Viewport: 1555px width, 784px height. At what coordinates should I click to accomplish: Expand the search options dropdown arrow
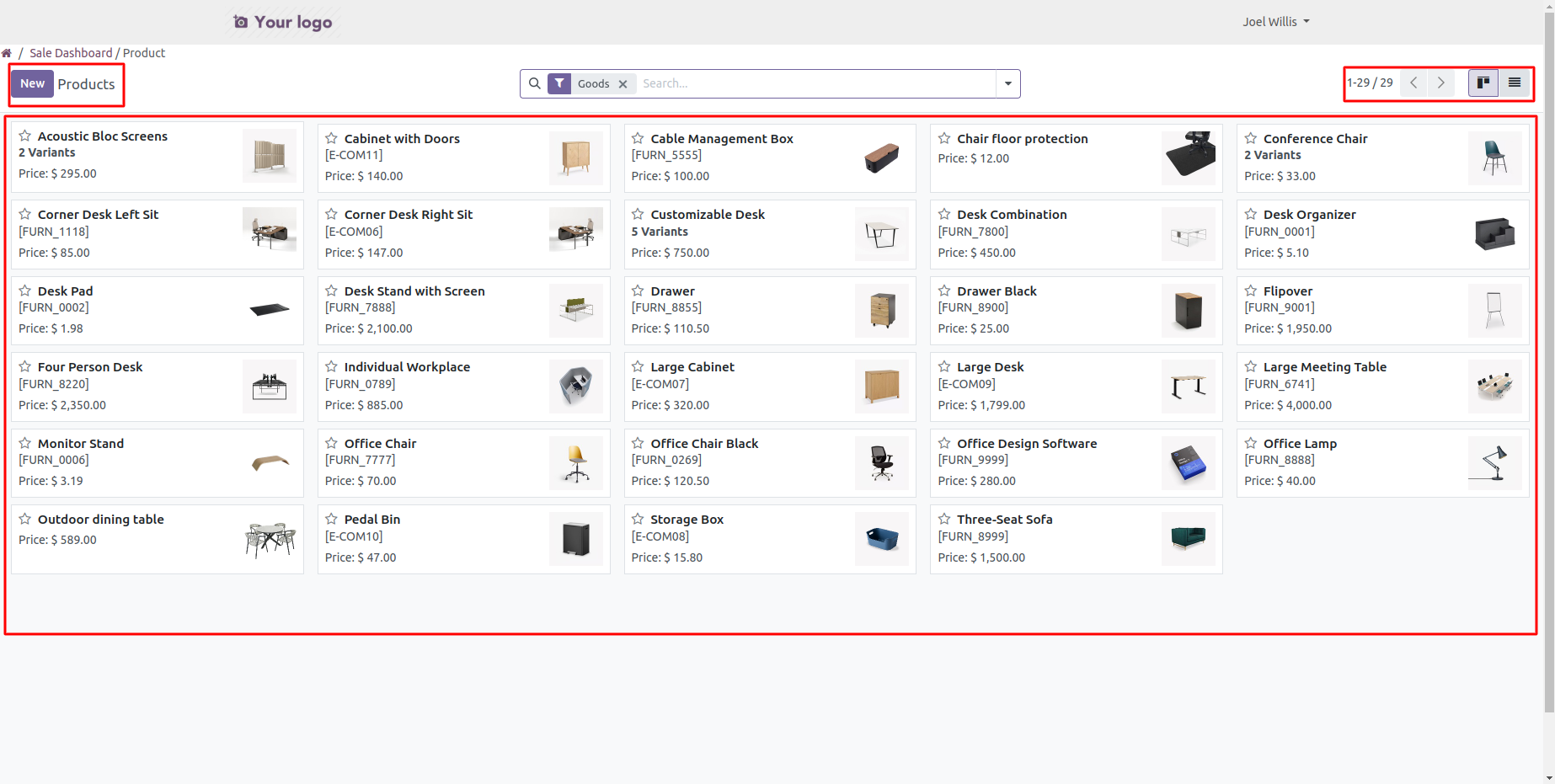1007,83
